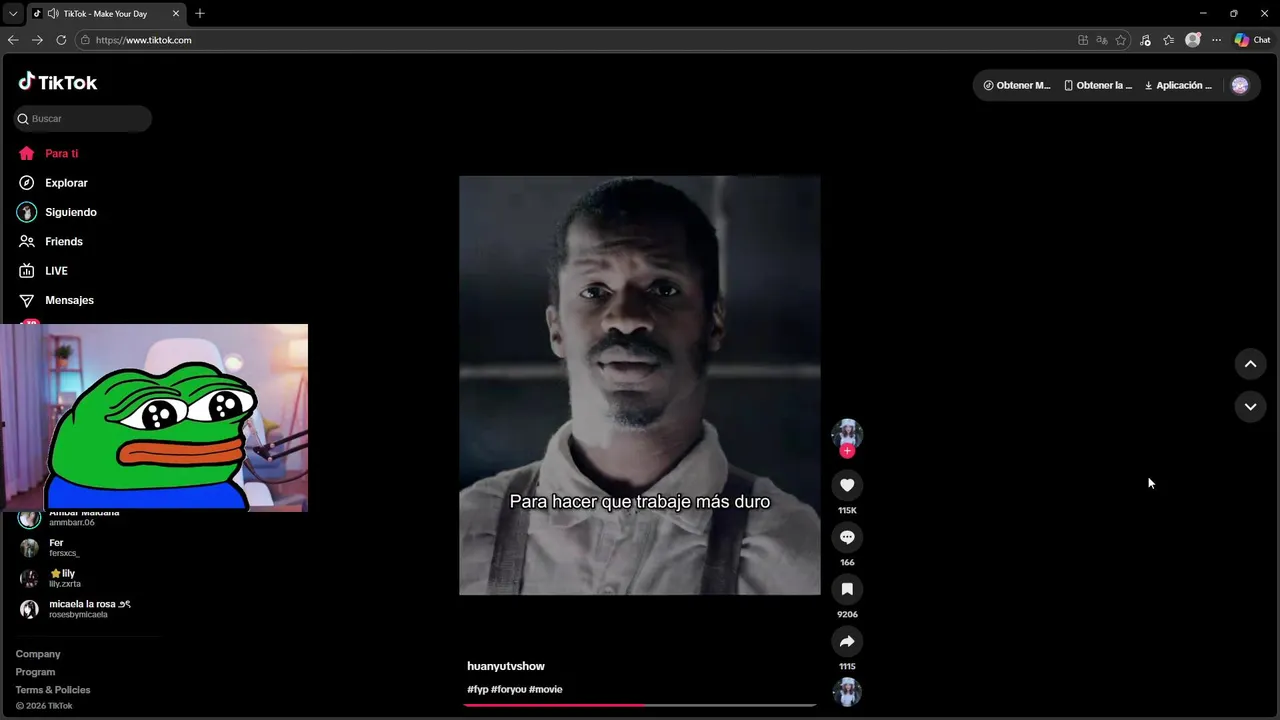
Task: Open creator avatar above the like button
Action: point(847,433)
